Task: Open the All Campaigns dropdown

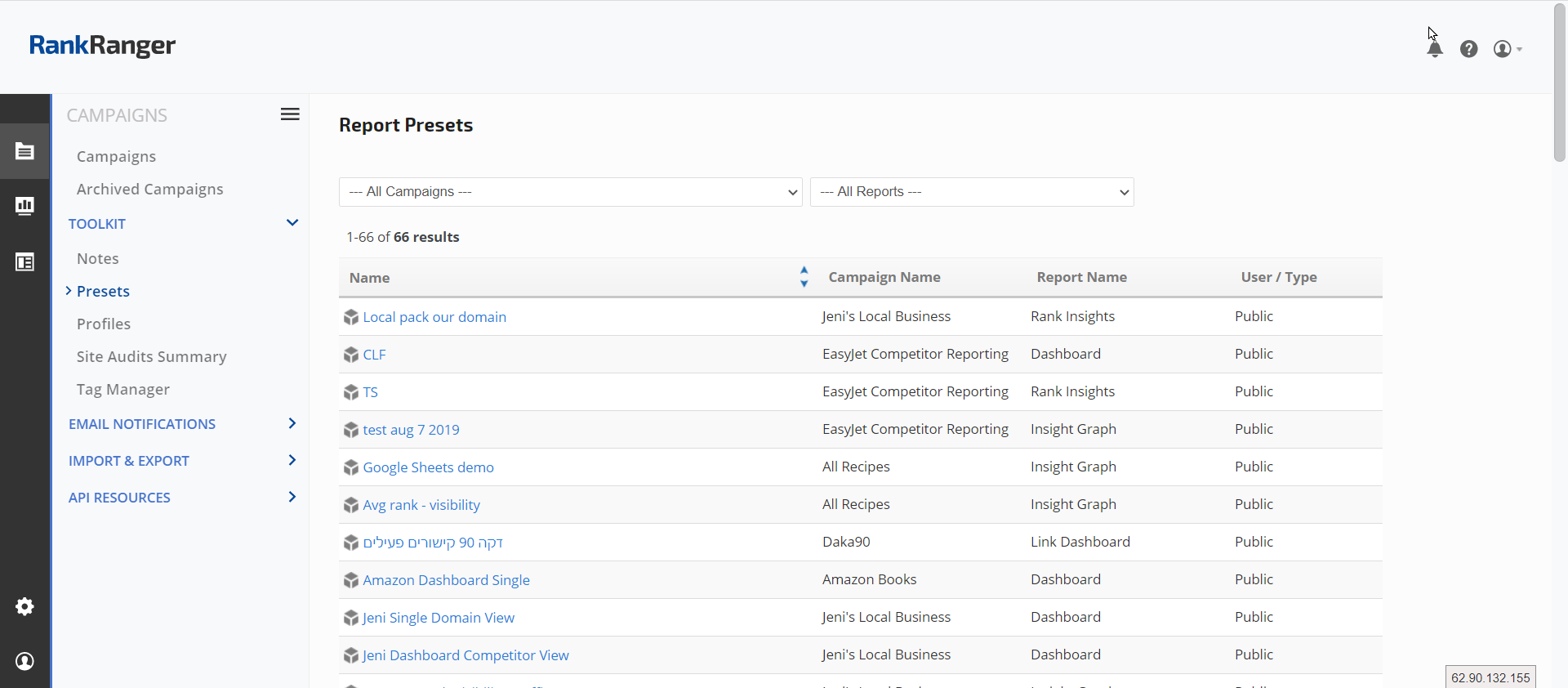Action: click(x=570, y=192)
